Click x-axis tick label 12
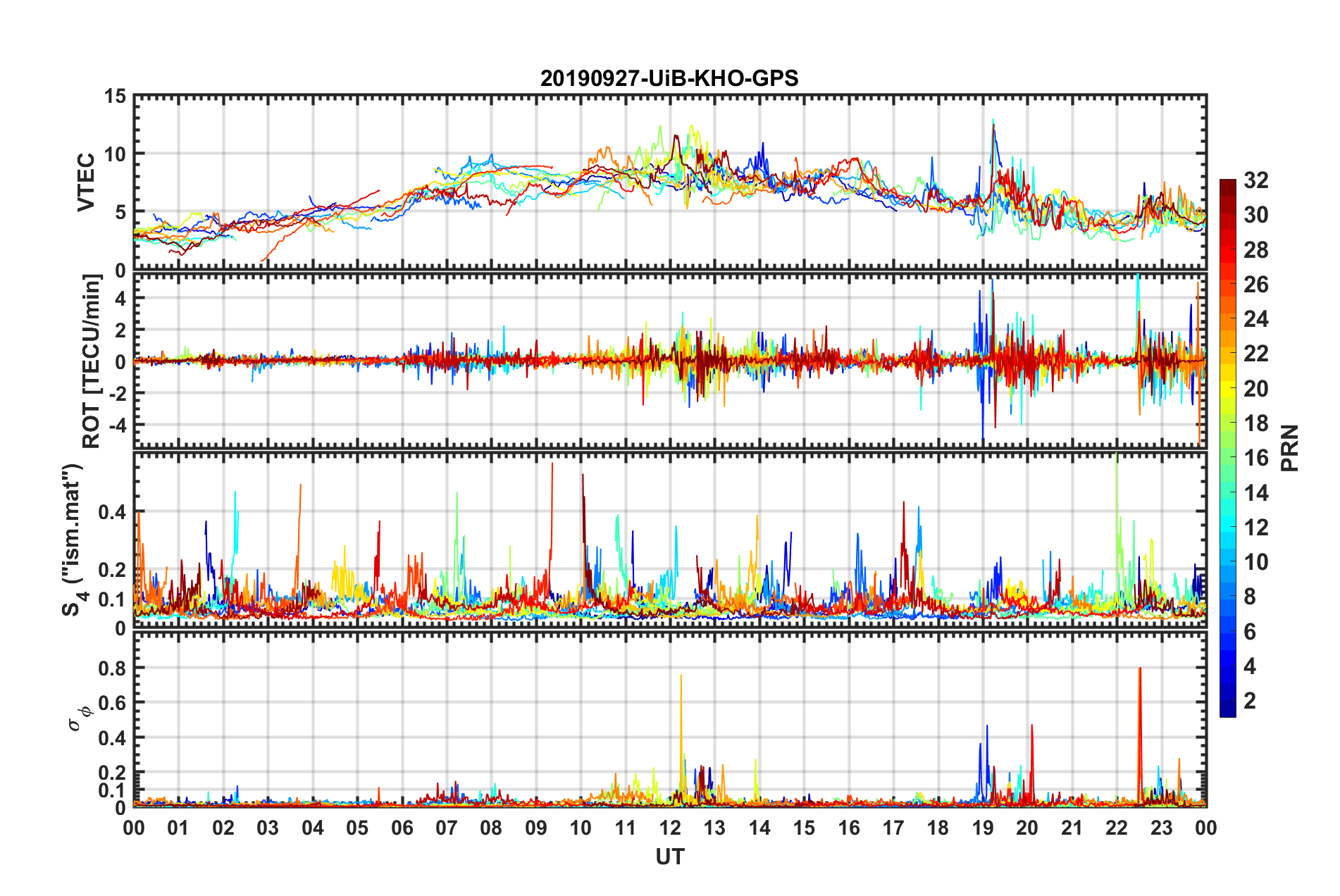 click(x=670, y=828)
